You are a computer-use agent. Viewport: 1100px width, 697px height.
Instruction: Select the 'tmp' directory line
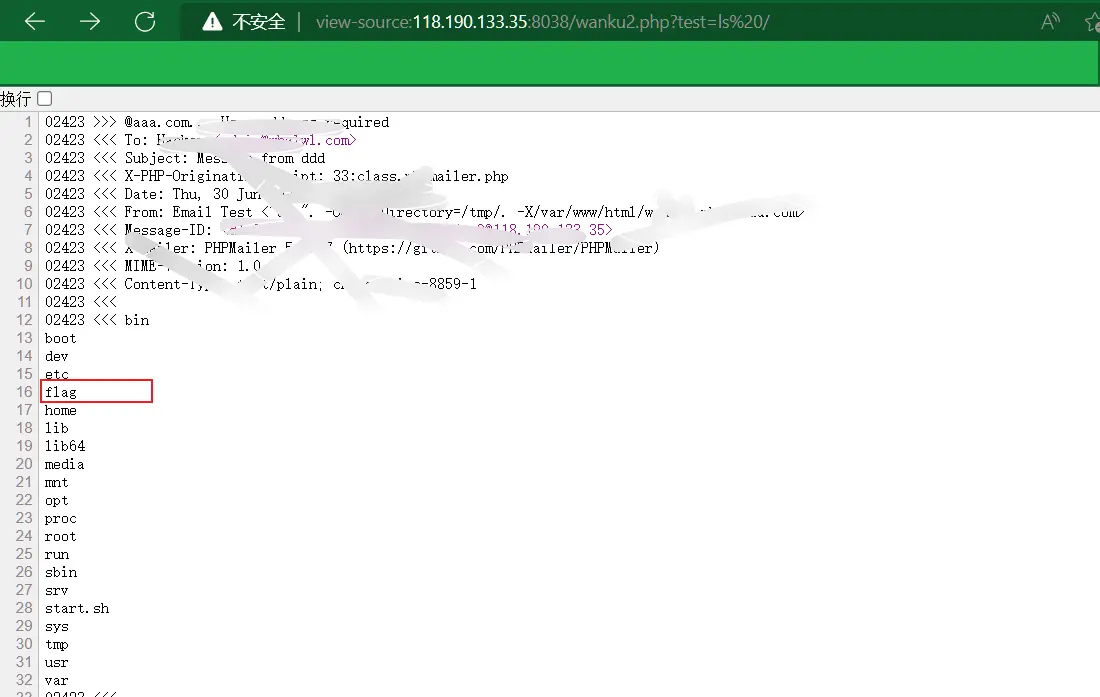57,644
